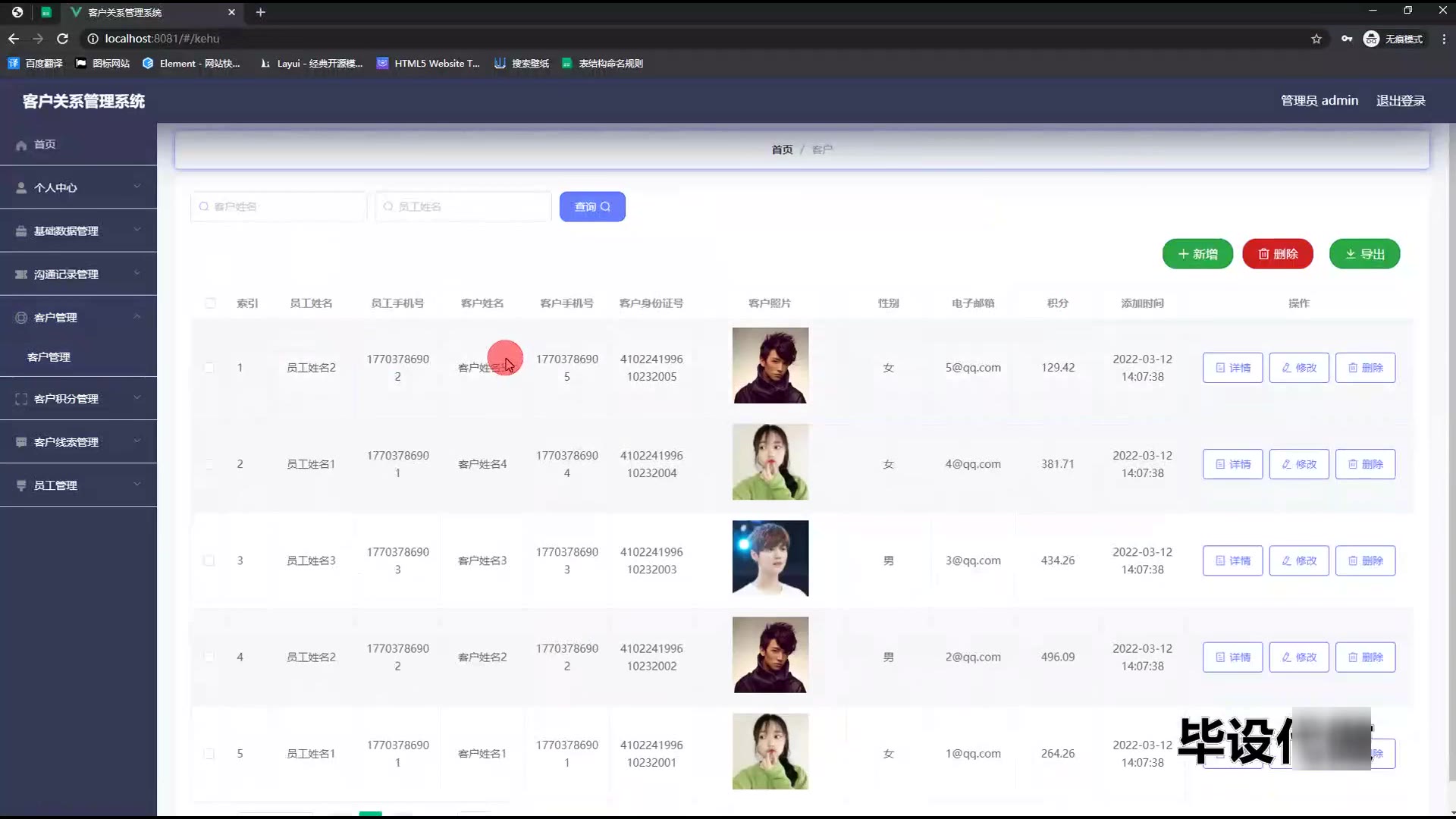
Task: Reload the page in browser
Action: click(x=63, y=39)
